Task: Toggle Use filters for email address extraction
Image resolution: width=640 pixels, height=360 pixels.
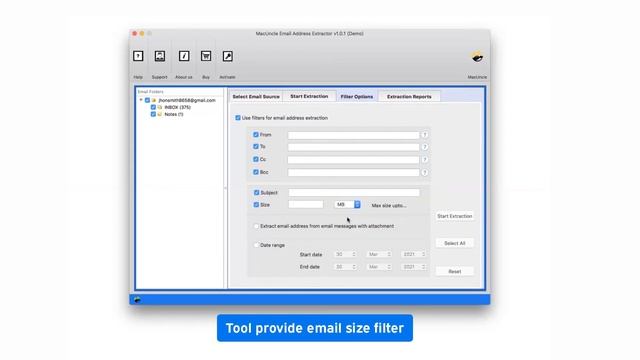Action: click(x=238, y=118)
